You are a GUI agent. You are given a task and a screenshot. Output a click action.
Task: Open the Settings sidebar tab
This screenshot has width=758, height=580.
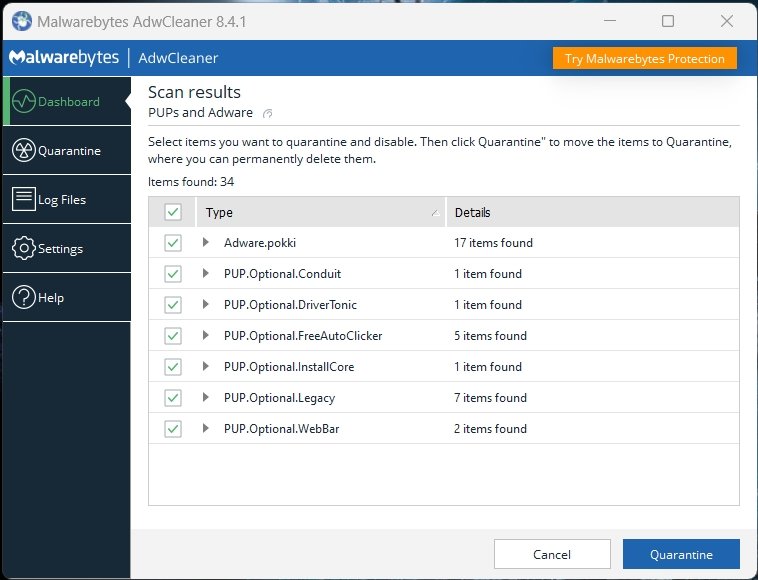pyautogui.click(x=67, y=248)
